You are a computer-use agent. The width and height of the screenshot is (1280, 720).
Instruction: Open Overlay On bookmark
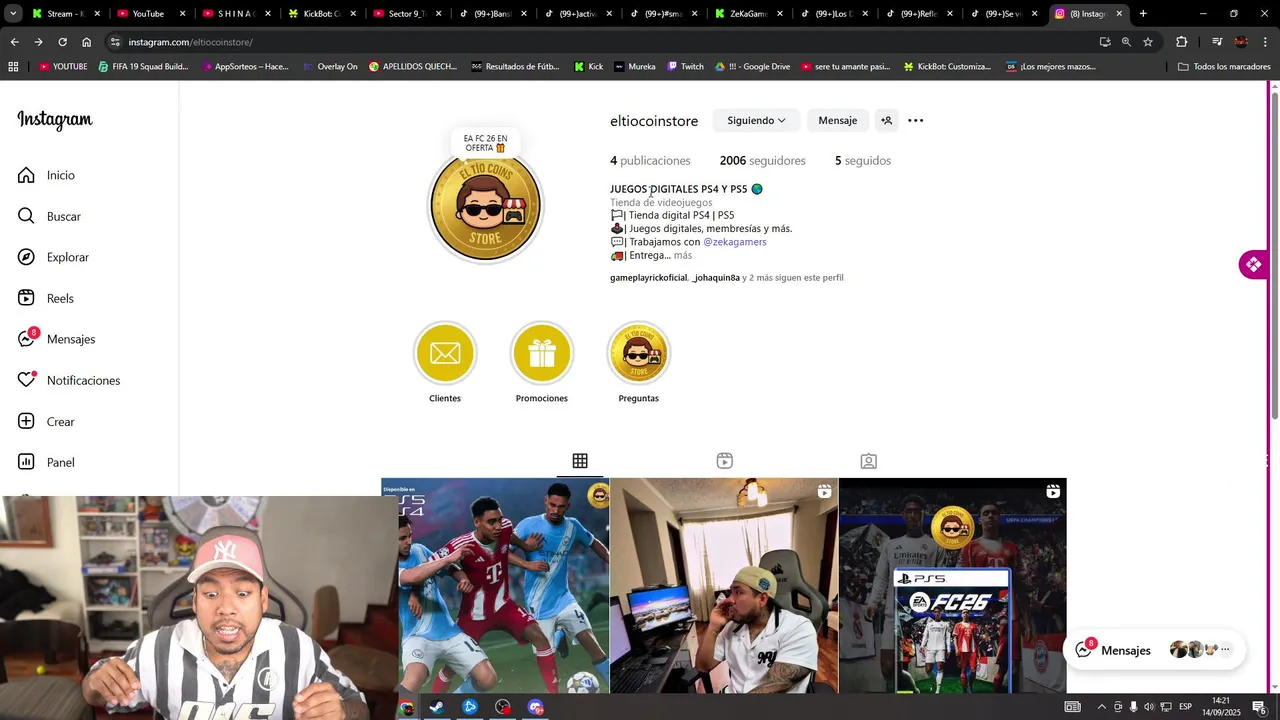click(x=329, y=67)
